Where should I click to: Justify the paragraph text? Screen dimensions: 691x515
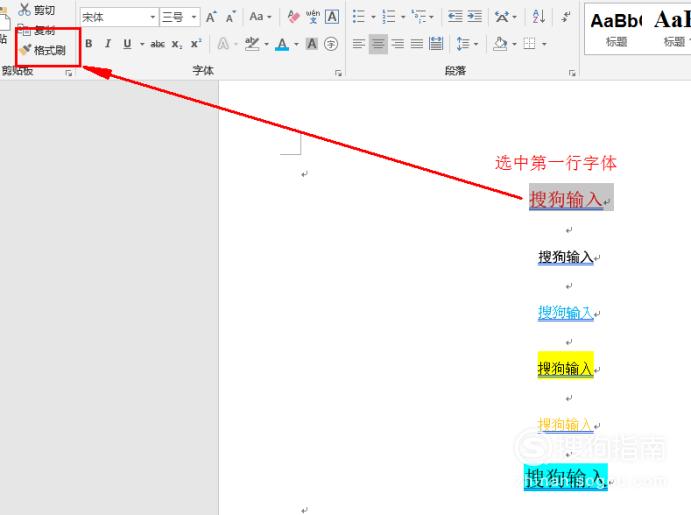point(416,44)
